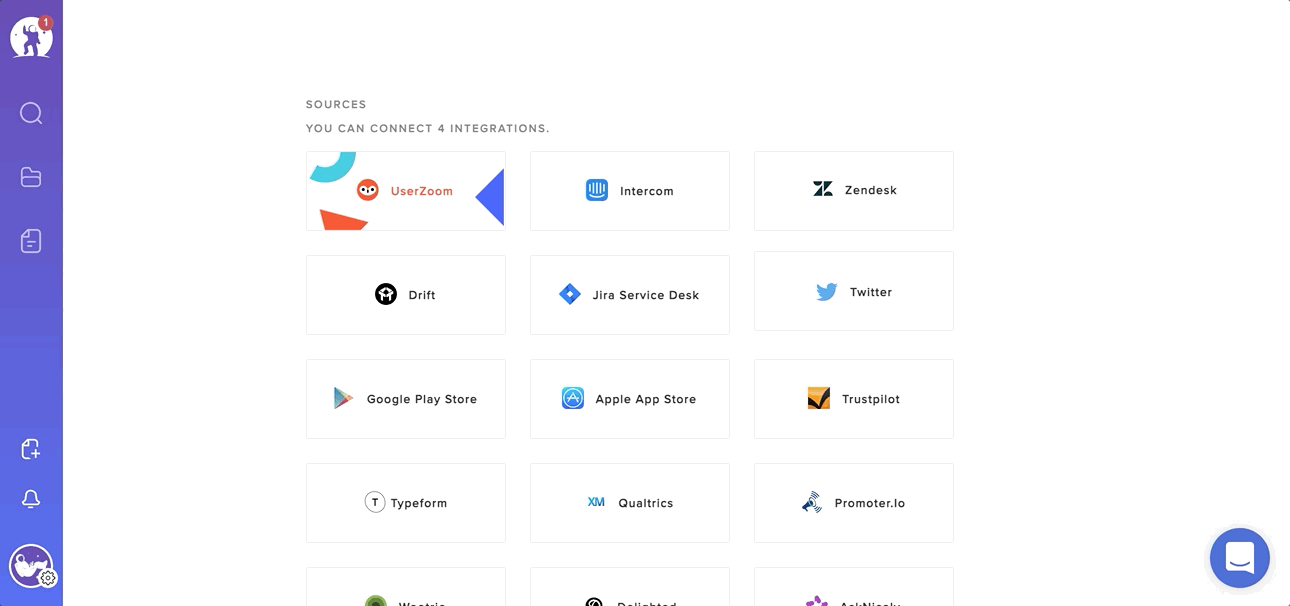Select Google Play Store text
This screenshot has width=1290, height=606.
[422, 399]
